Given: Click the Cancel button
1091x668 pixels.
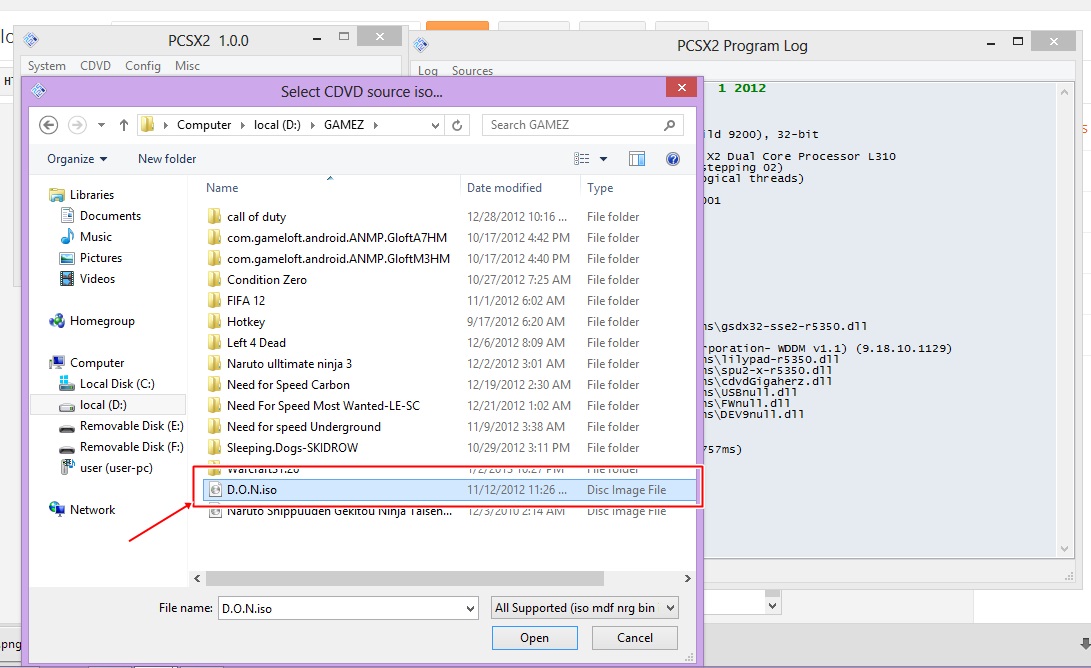Looking at the screenshot, I should [635, 637].
